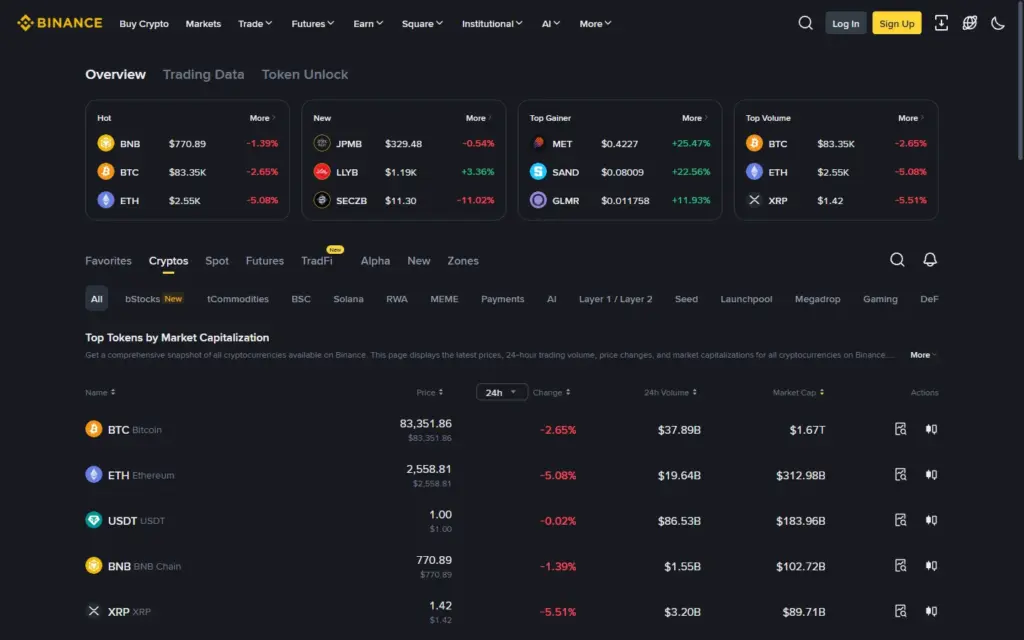Click trade icon in XRP row

(x=931, y=611)
